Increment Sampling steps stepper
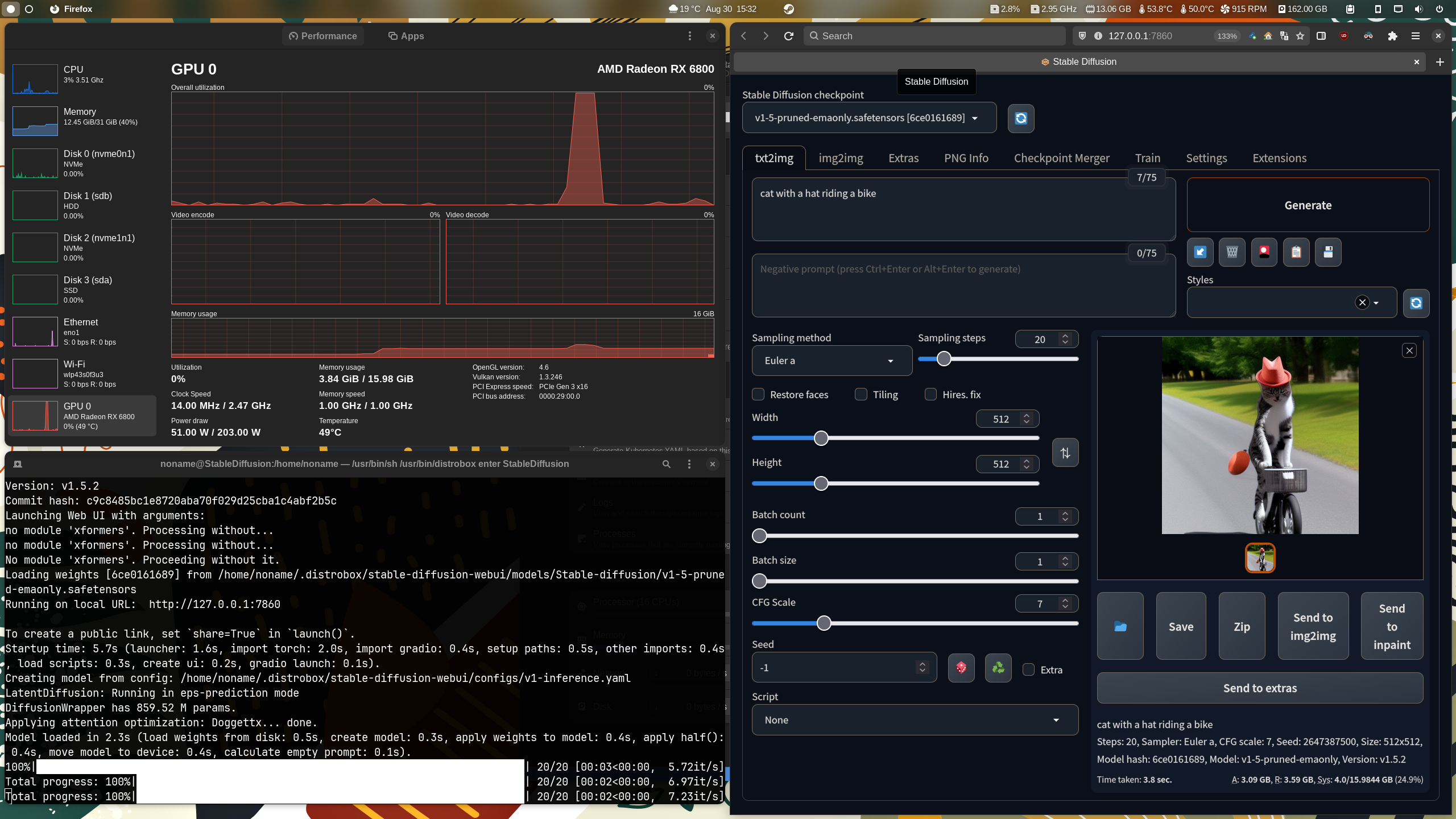Image resolution: width=1456 pixels, height=819 pixels. (x=1065, y=336)
